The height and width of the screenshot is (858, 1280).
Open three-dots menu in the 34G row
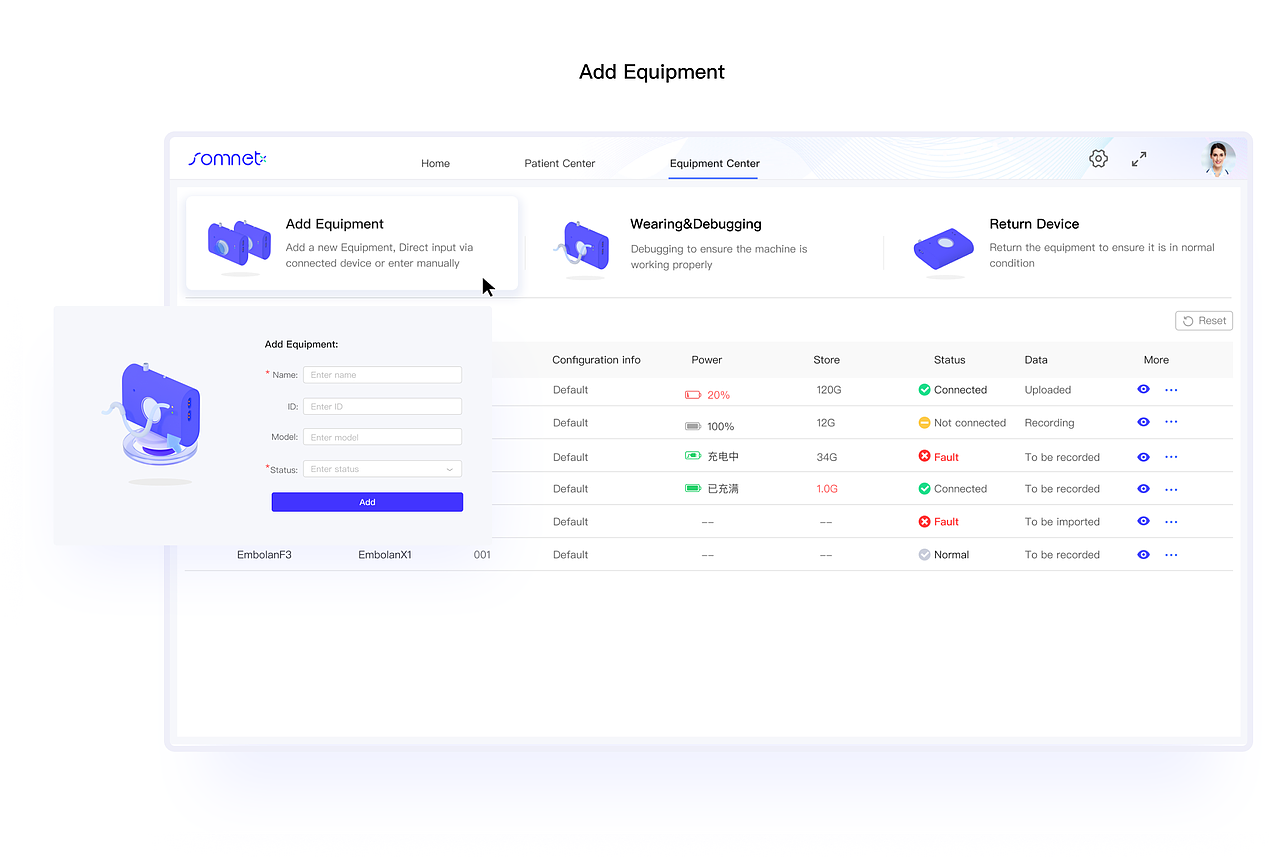(1171, 457)
